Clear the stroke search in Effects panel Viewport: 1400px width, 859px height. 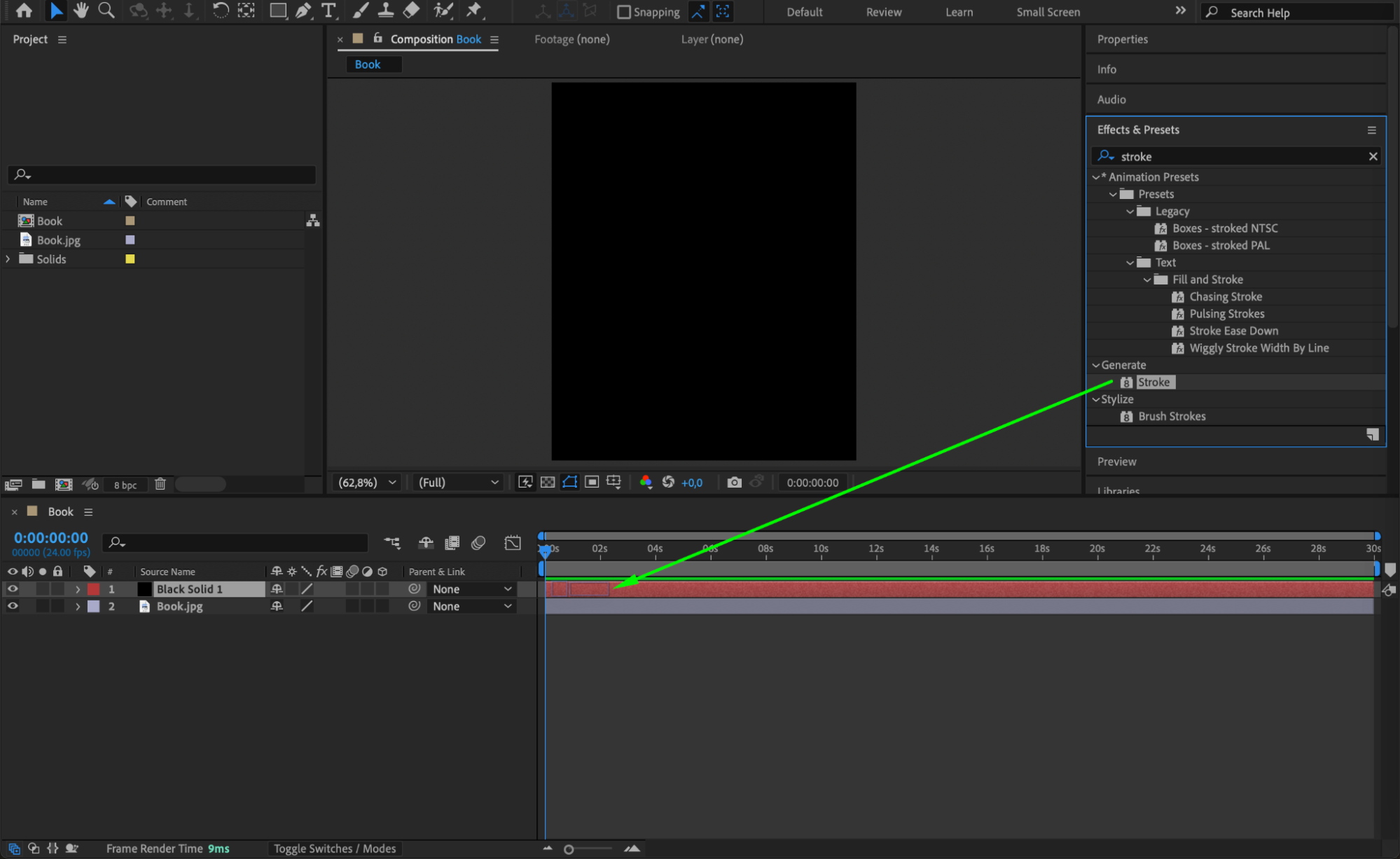pos(1373,156)
